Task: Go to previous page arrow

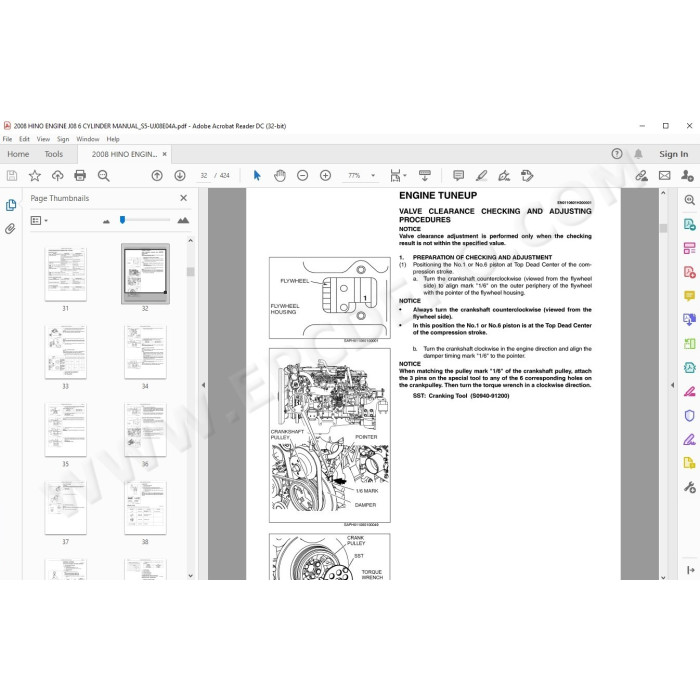Action: 157,175
